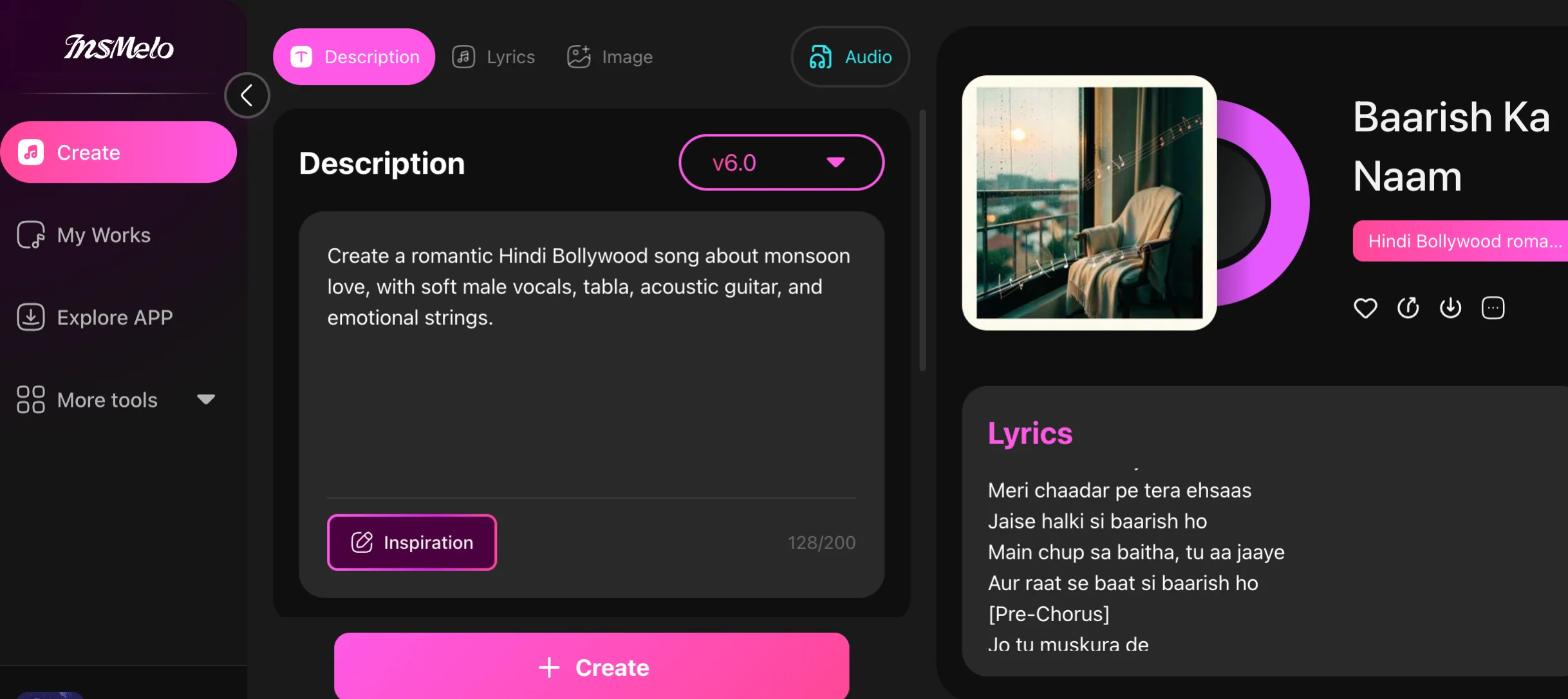The image size is (1568, 699).
Task: Click the Baarish Ka Naam album cover
Action: pyautogui.click(x=1089, y=203)
